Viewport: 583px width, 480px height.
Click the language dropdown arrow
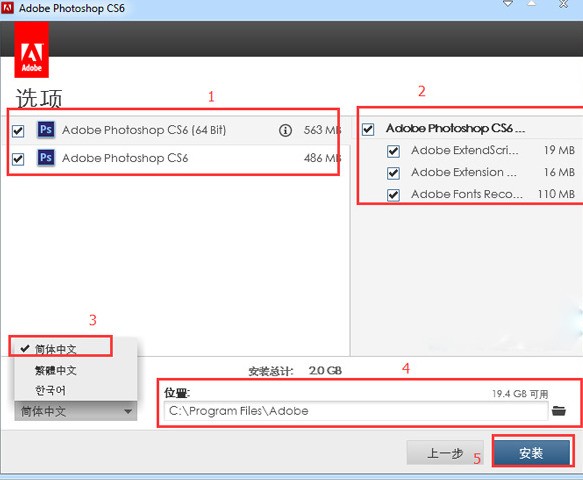[128, 412]
